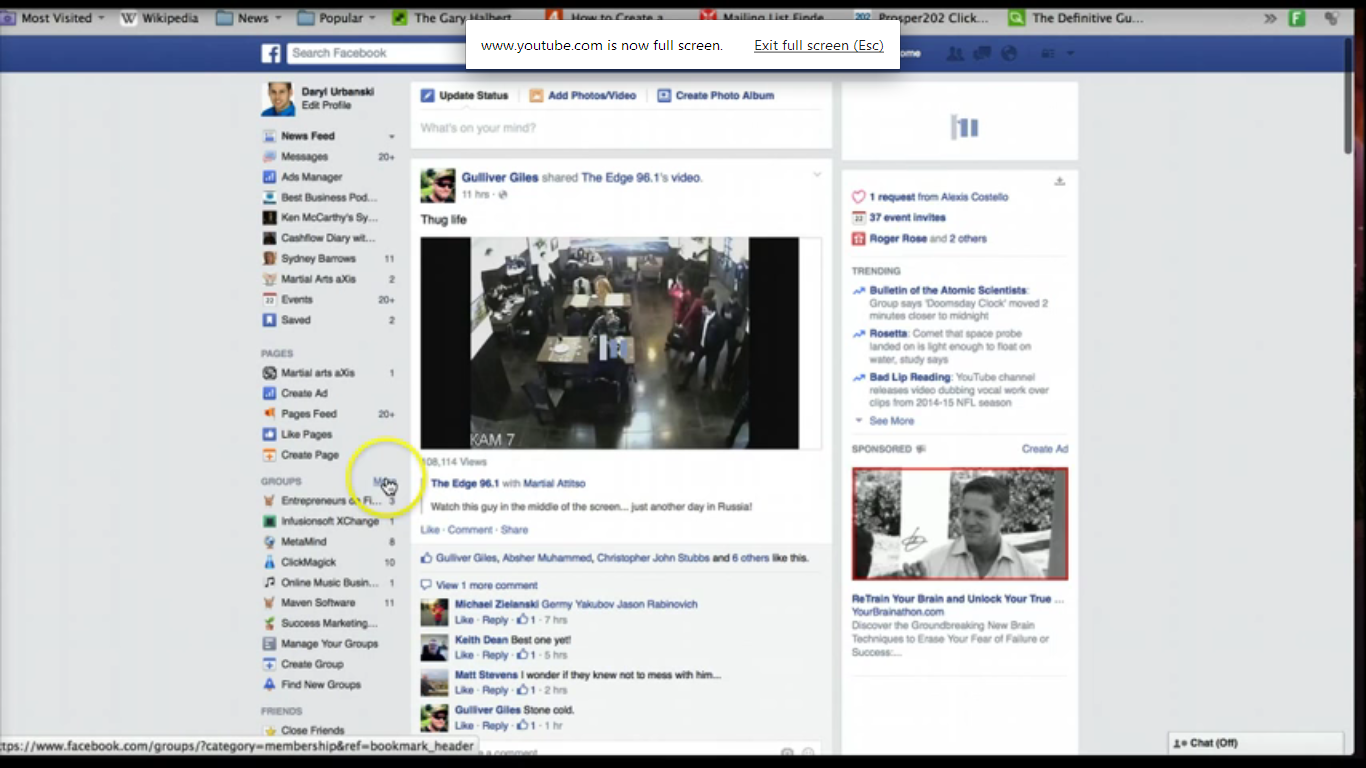
Task: Click the event invites calendar icon
Action: point(858,217)
